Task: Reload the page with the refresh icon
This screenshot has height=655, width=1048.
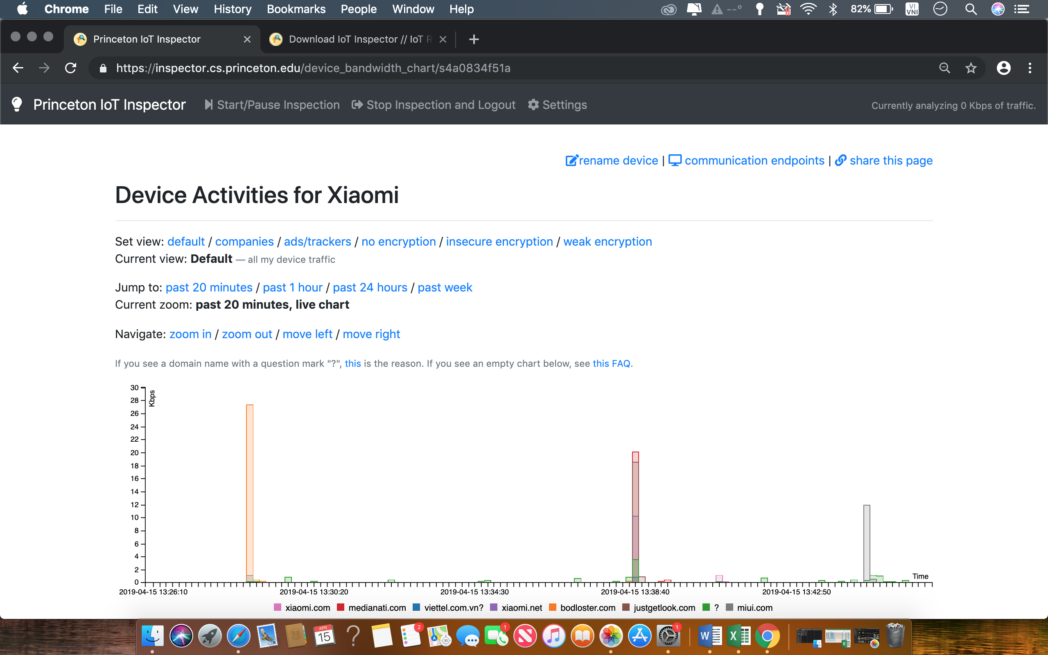Action: (70, 68)
